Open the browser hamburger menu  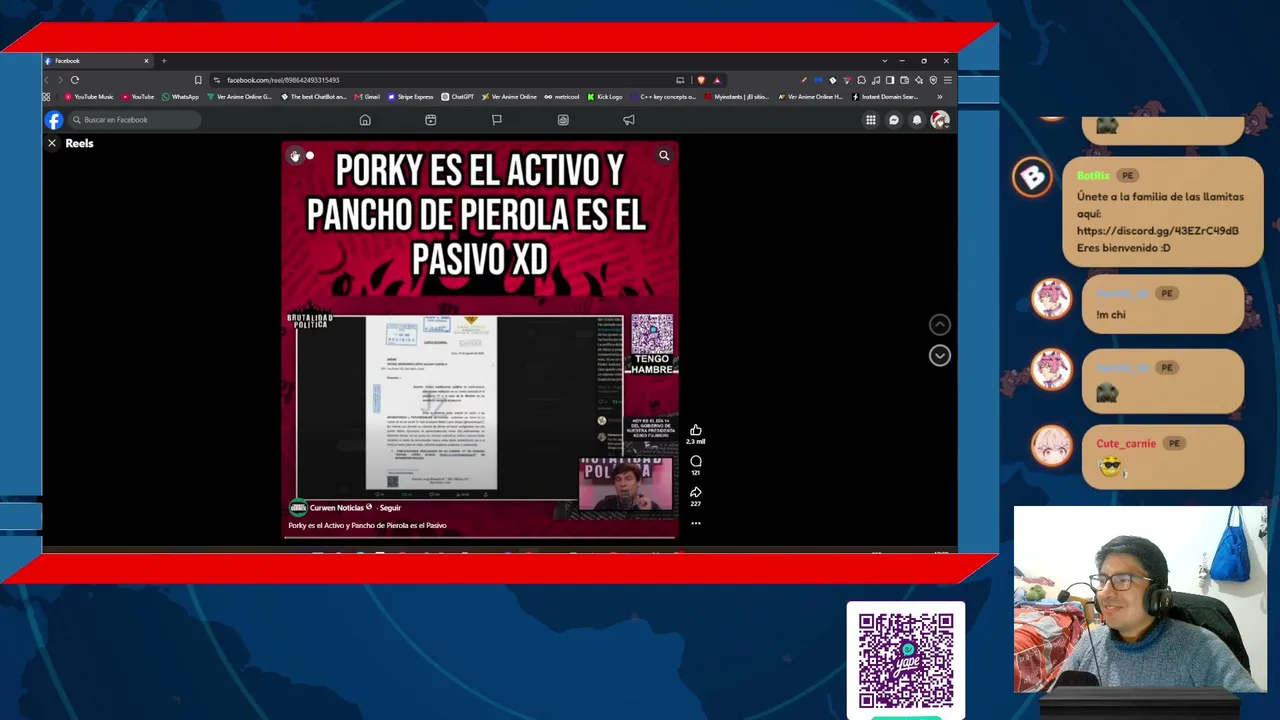point(948,80)
